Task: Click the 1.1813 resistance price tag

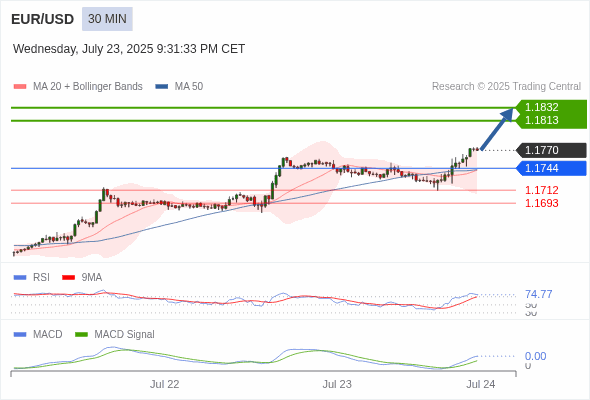Action: (x=541, y=120)
